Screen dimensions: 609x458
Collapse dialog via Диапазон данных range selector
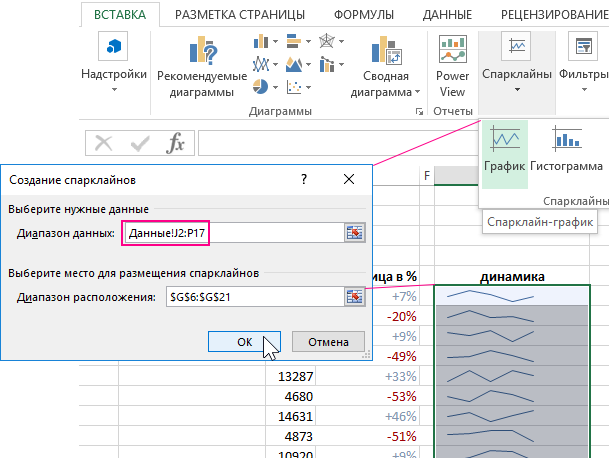(355, 233)
